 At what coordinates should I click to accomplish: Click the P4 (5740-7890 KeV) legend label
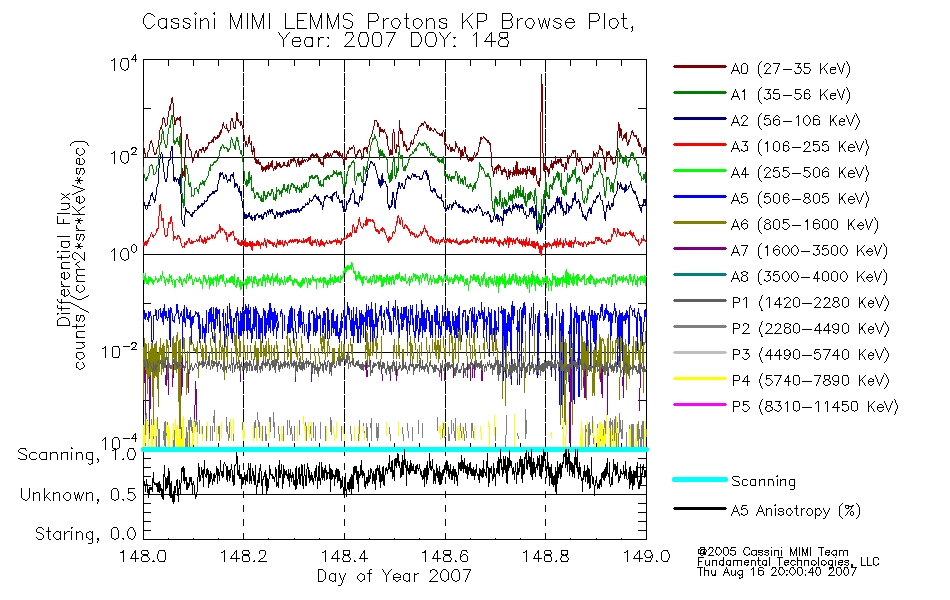pyautogui.click(x=810, y=381)
